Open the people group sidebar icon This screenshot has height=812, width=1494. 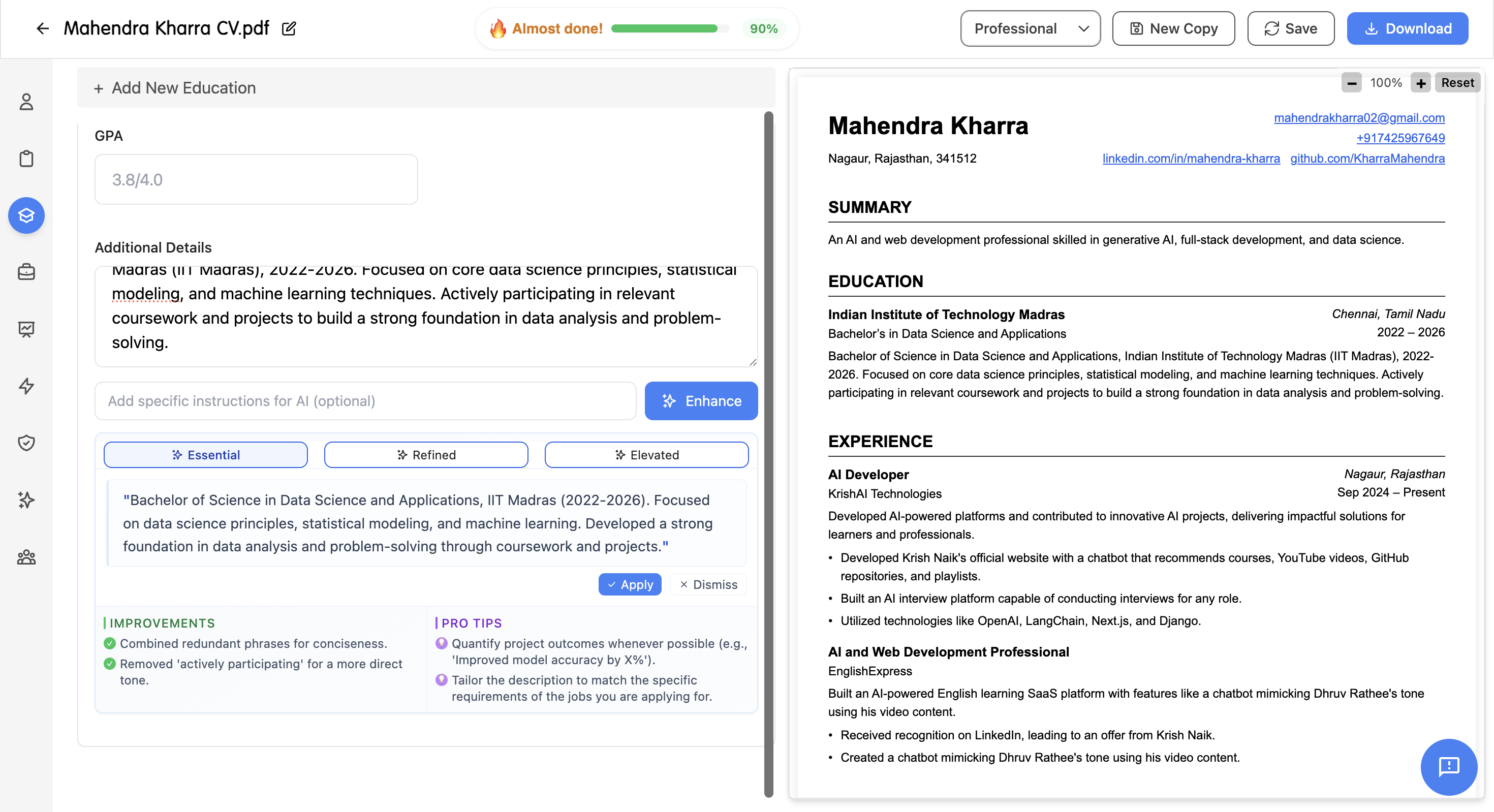pos(26,557)
